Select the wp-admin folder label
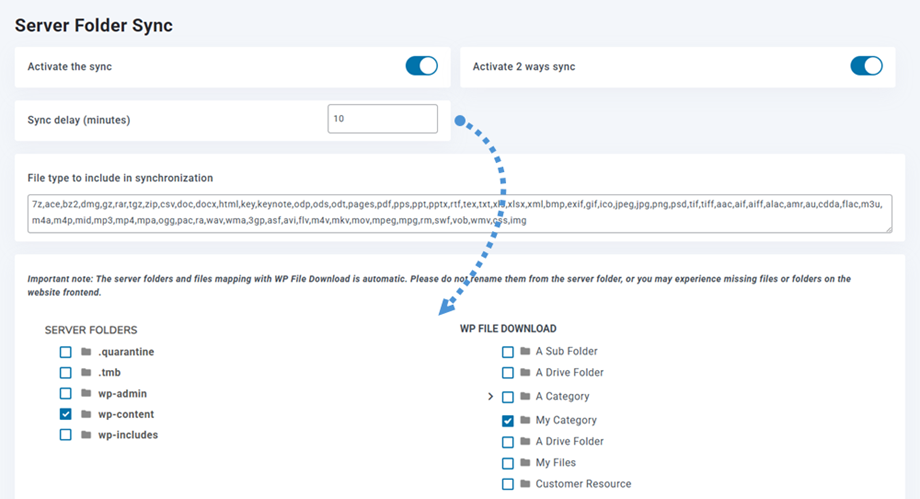Viewport: 920px width, 499px height. tap(122, 394)
